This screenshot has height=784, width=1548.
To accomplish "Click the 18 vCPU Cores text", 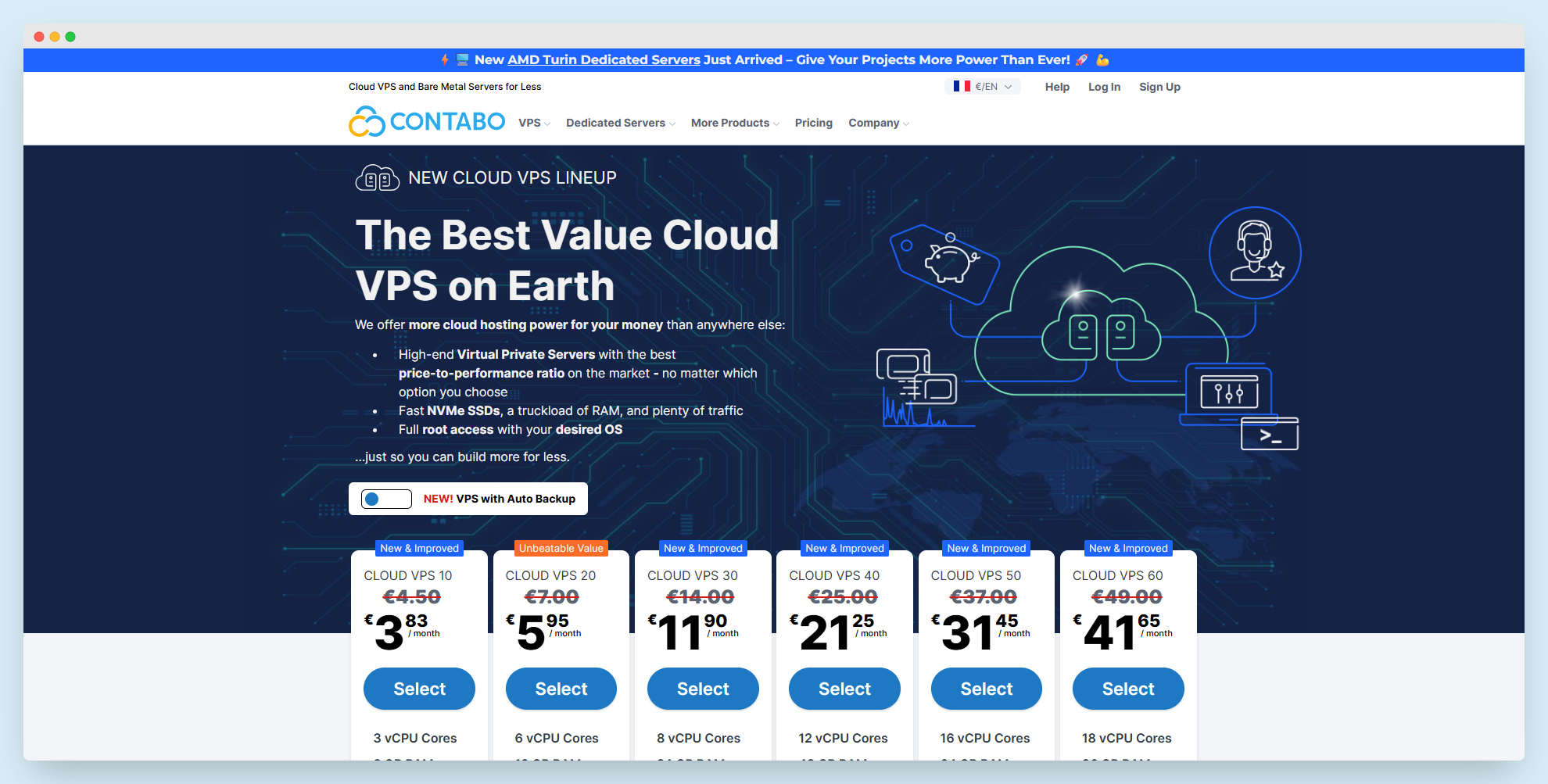I will (x=1127, y=738).
